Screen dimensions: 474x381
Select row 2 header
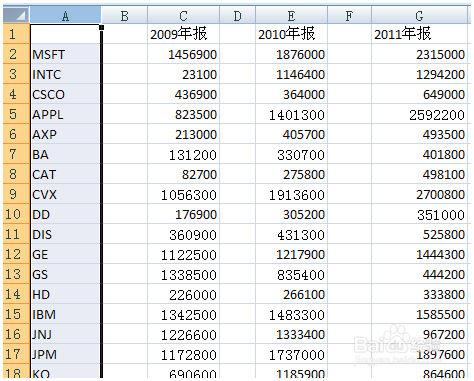[x=16, y=54]
